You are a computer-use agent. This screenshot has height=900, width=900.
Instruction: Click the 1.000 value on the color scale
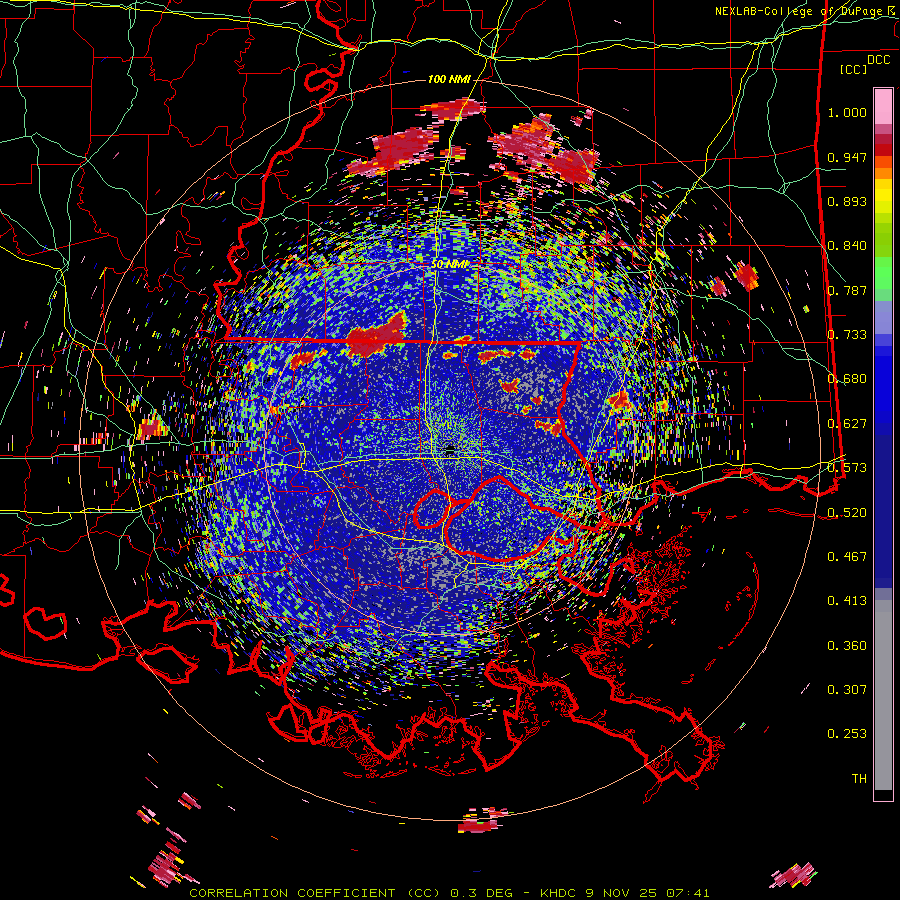click(x=847, y=112)
